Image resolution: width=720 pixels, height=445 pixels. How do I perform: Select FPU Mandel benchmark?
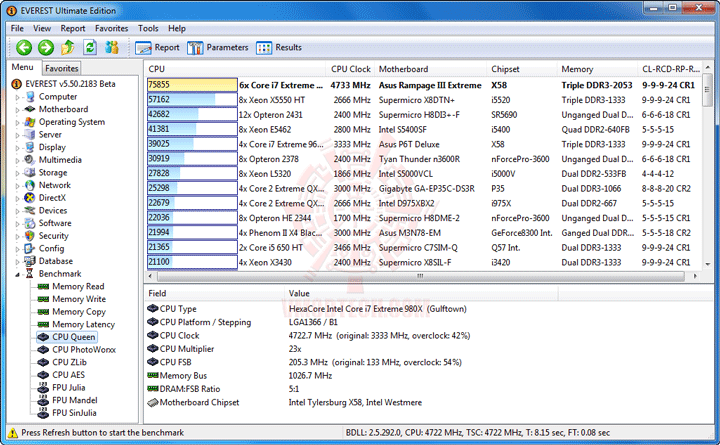point(75,400)
